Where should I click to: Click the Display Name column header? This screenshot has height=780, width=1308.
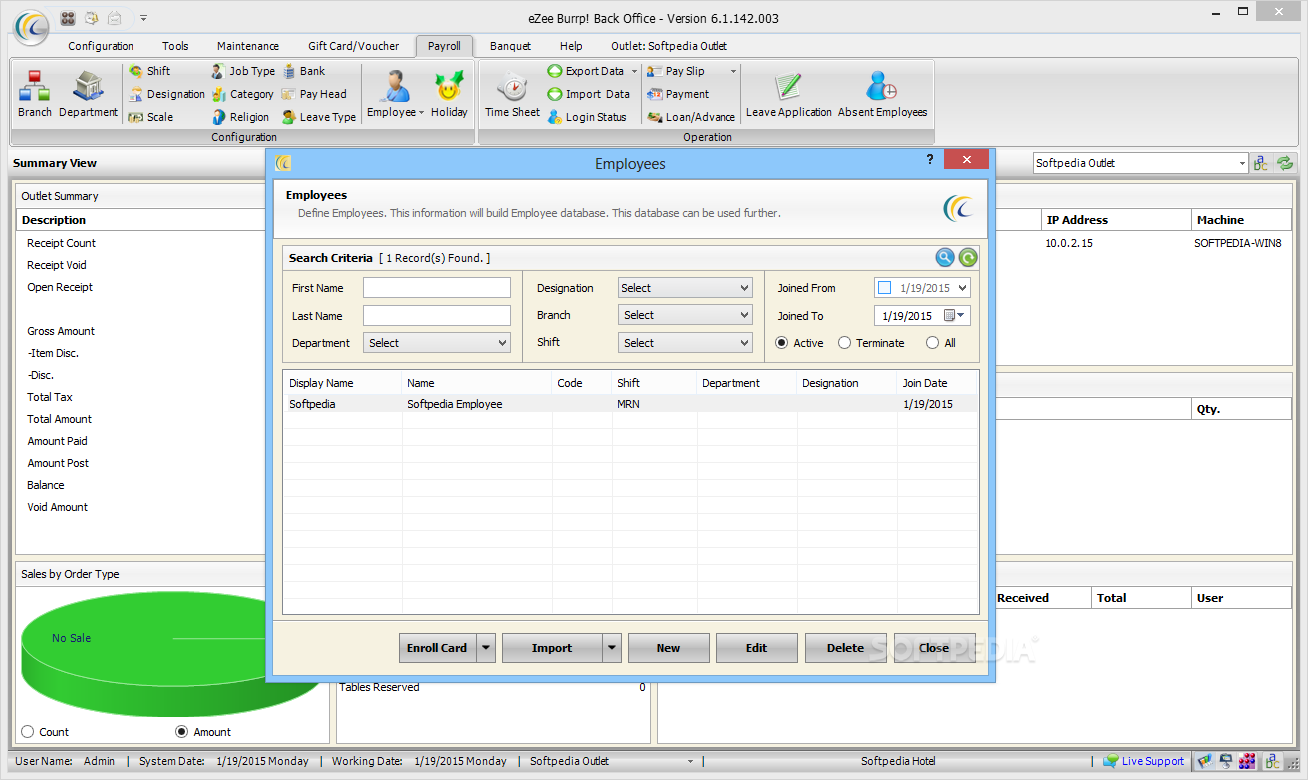tap(342, 383)
